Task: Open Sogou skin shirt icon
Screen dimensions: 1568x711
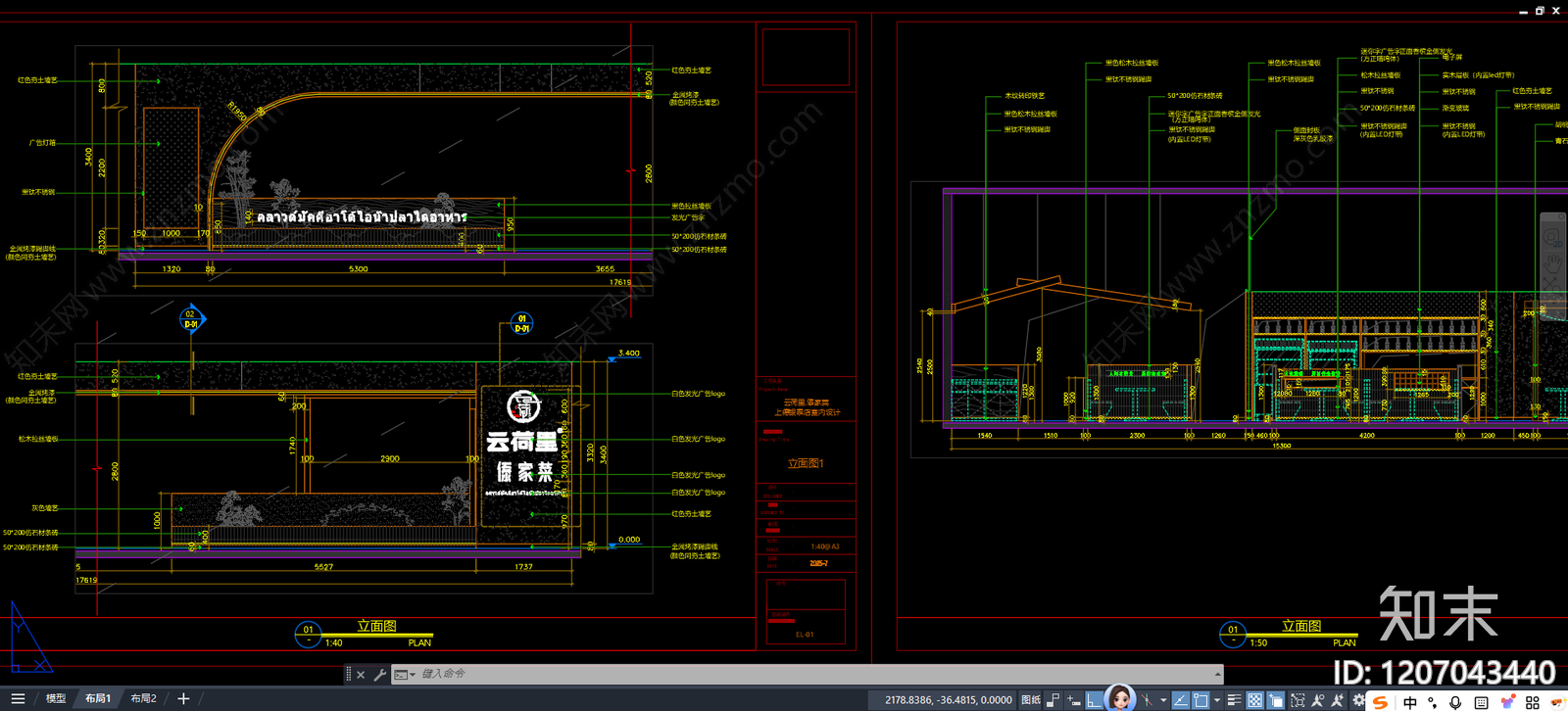Action: [1508, 701]
